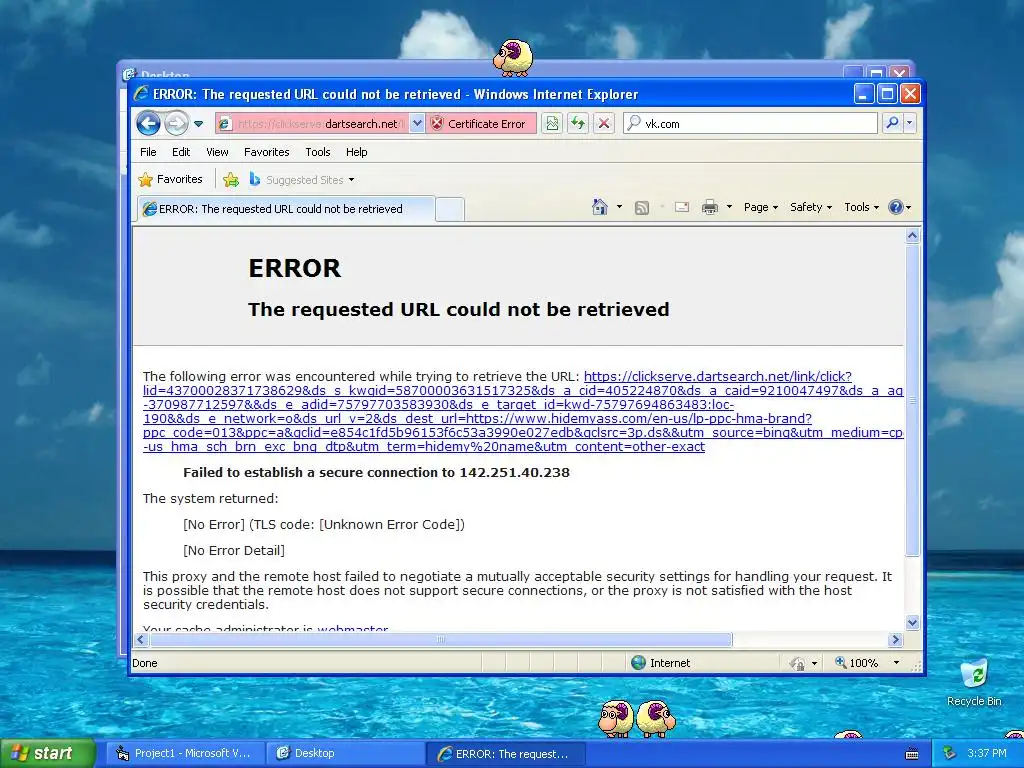Stop loading with the red X button
This screenshot has height=768, width=1024.
604,123
